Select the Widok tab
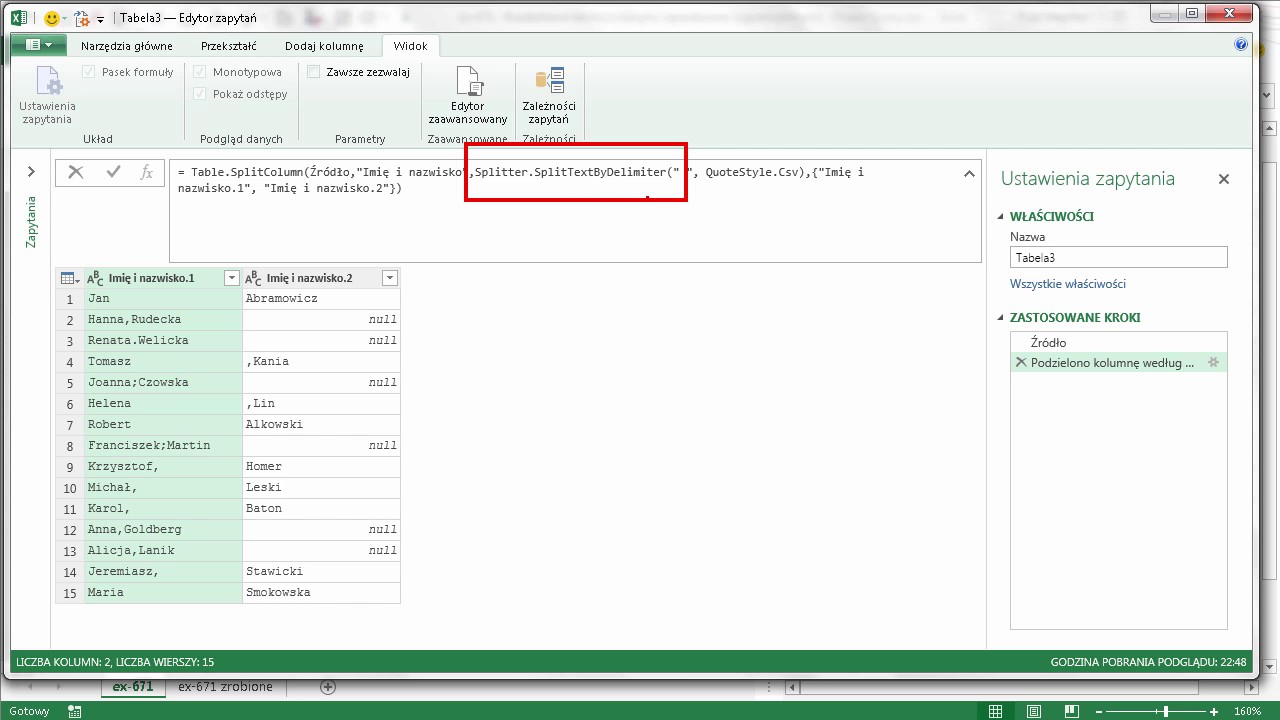Screen dimensions: 1280x720 [410, 46]
